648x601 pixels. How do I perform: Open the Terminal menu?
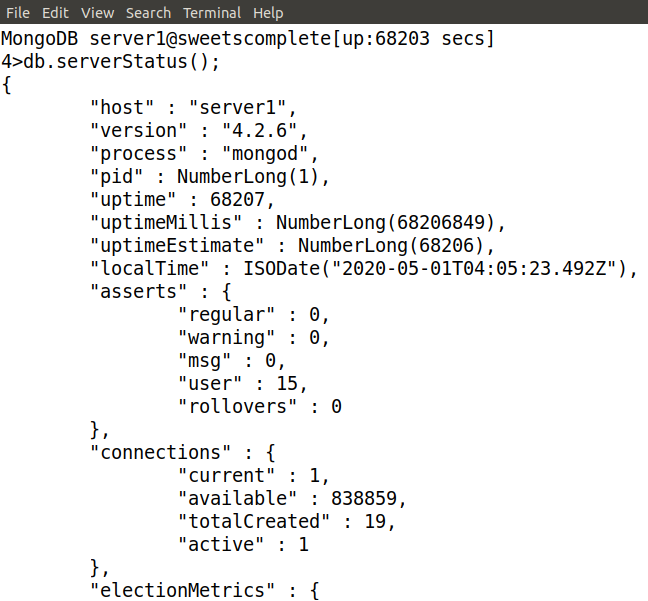[x=212, y=13]
